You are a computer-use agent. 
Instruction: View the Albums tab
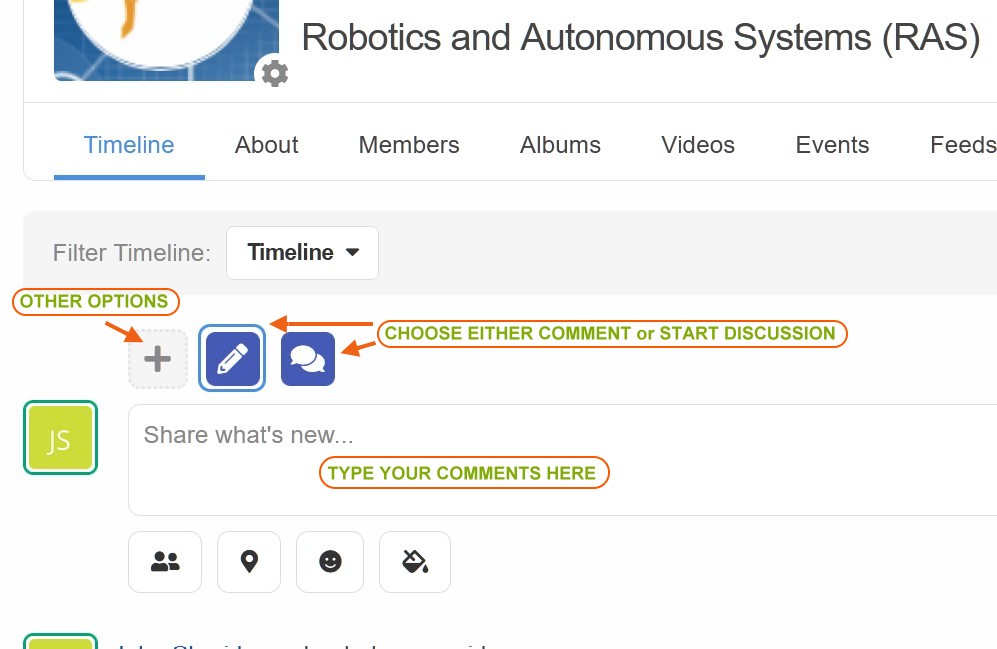click(560, 145)
